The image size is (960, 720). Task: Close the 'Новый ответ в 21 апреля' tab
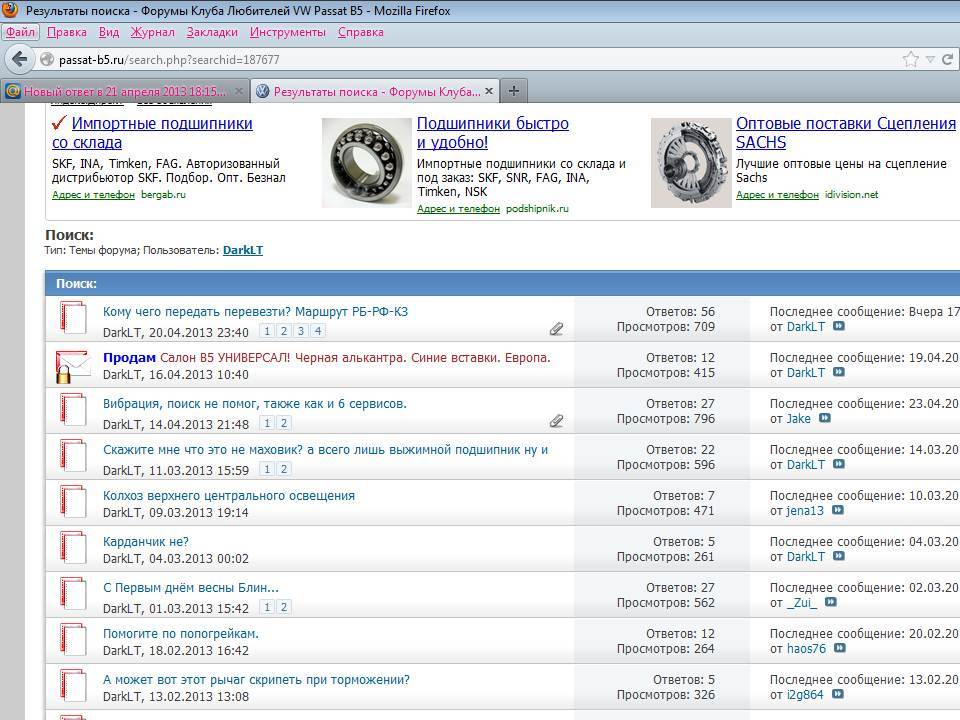pos(239,91)
